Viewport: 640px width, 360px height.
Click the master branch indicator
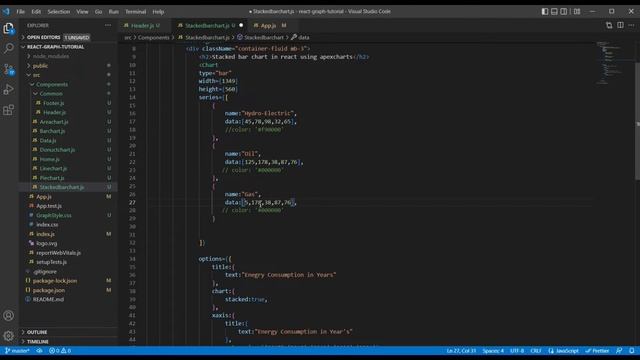click(17, 351)
